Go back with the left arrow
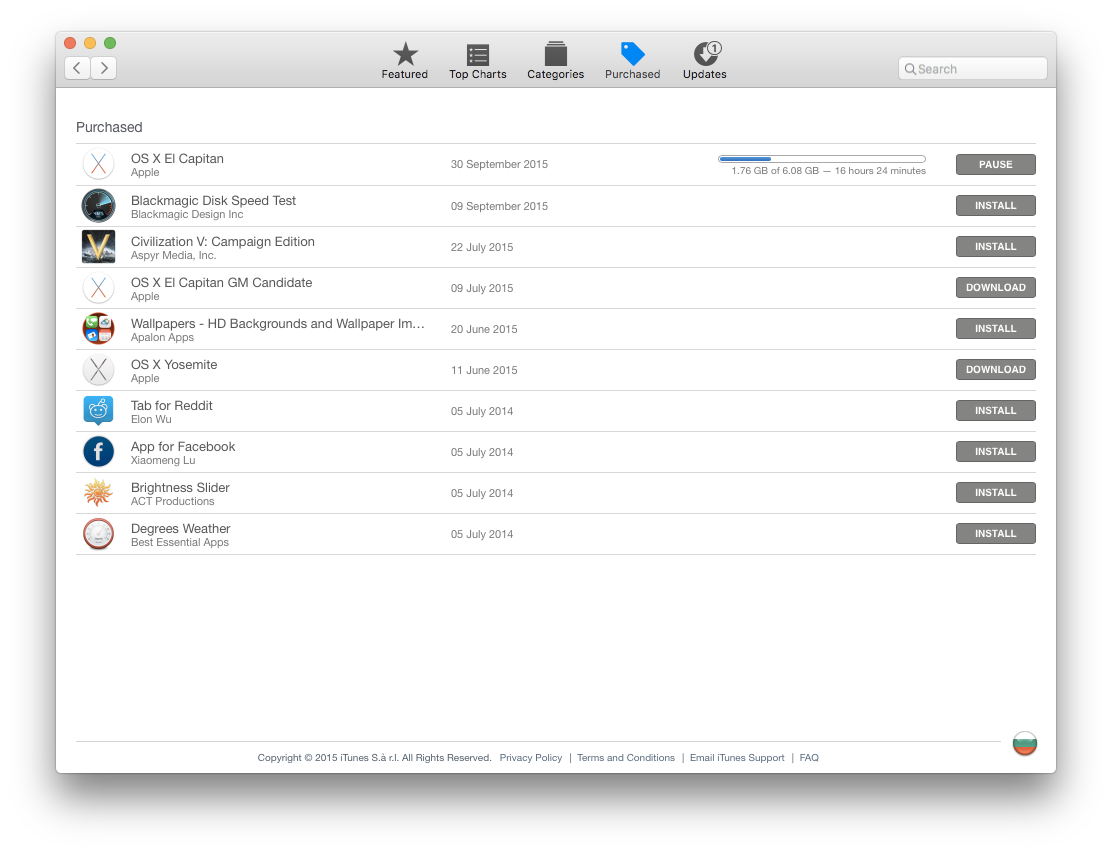1112x853 pixels. [77, 68]
